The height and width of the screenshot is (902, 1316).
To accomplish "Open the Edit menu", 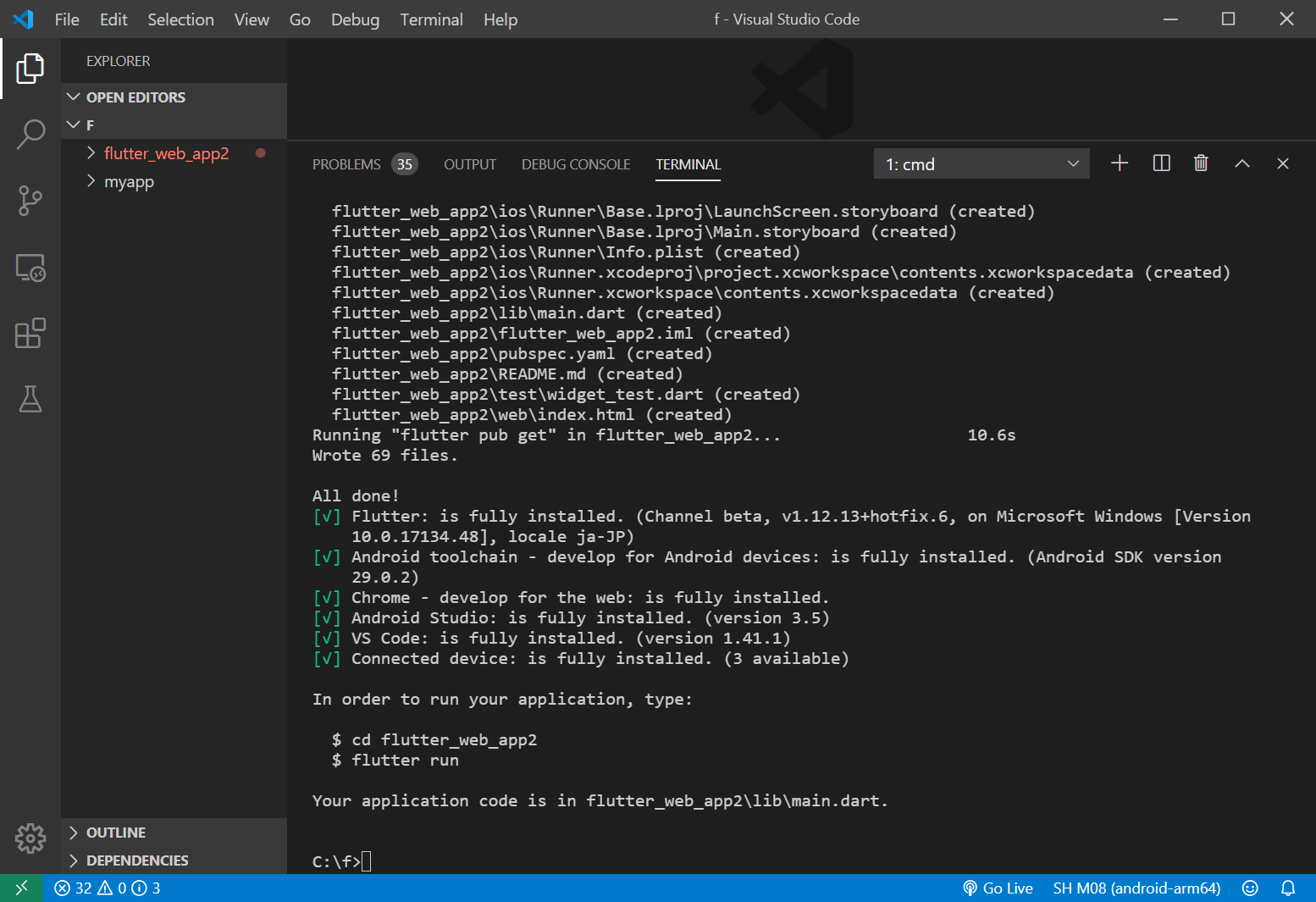I will (x=113, y=19).
